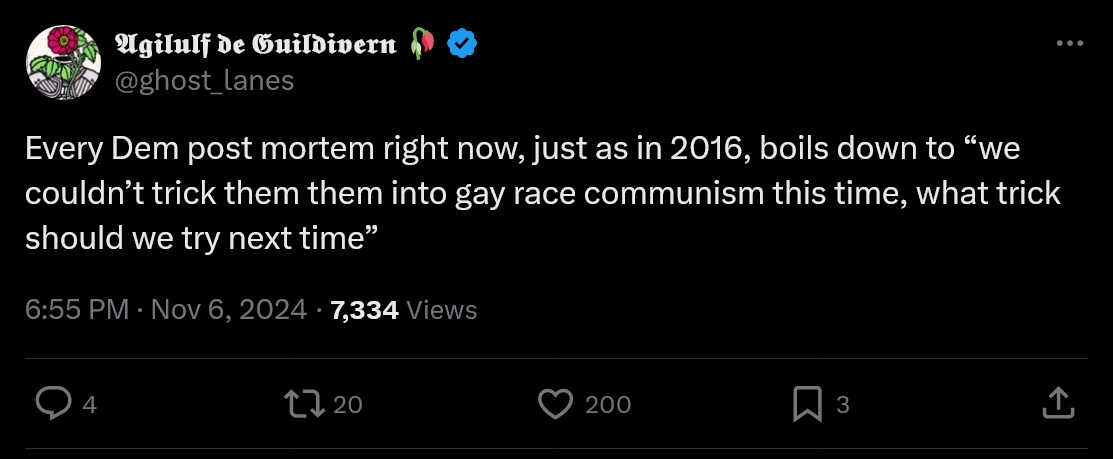Bookmark the tweet with the bookmark icon
1113x459 pixels.
click(x=806, y=403)
